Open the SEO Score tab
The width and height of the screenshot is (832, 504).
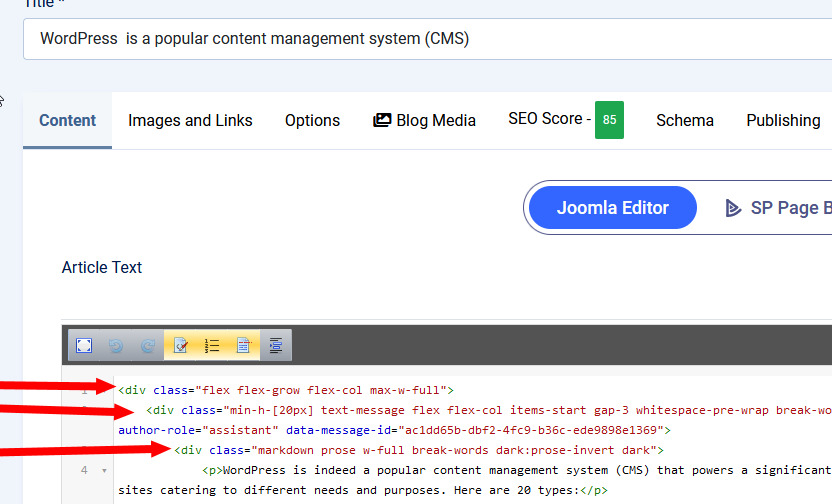pyautogui.click(x=546, y=119)
